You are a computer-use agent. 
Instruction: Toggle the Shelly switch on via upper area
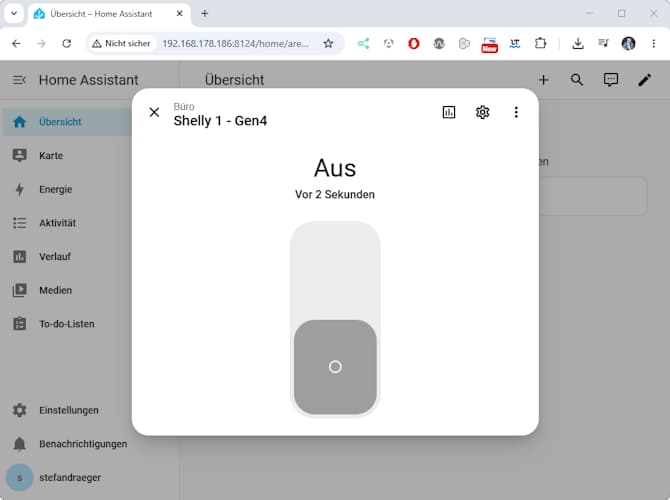[335, 270]
